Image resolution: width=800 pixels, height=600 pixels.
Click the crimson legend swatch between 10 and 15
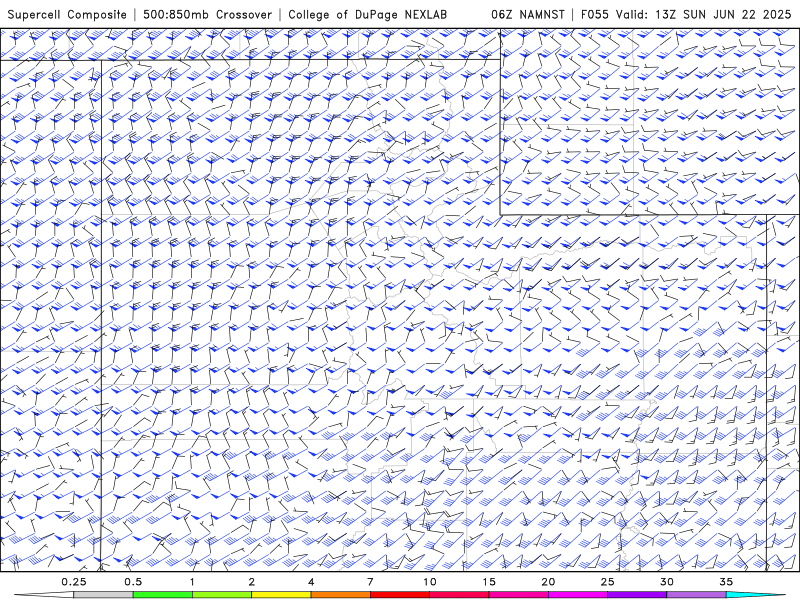coord(459,595)
